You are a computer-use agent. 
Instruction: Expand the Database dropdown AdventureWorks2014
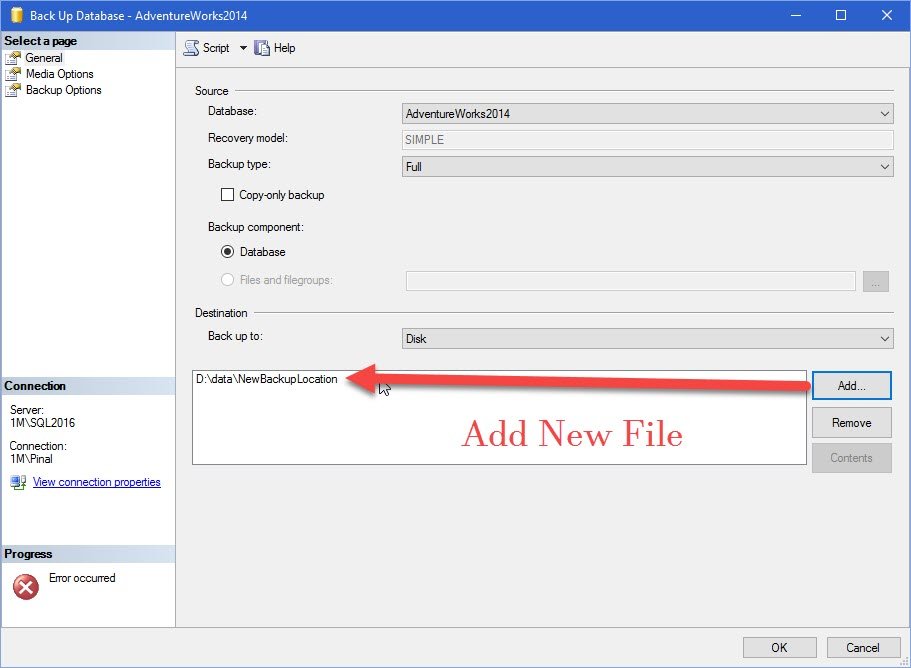pyautogui.click(x=647, y=114)
